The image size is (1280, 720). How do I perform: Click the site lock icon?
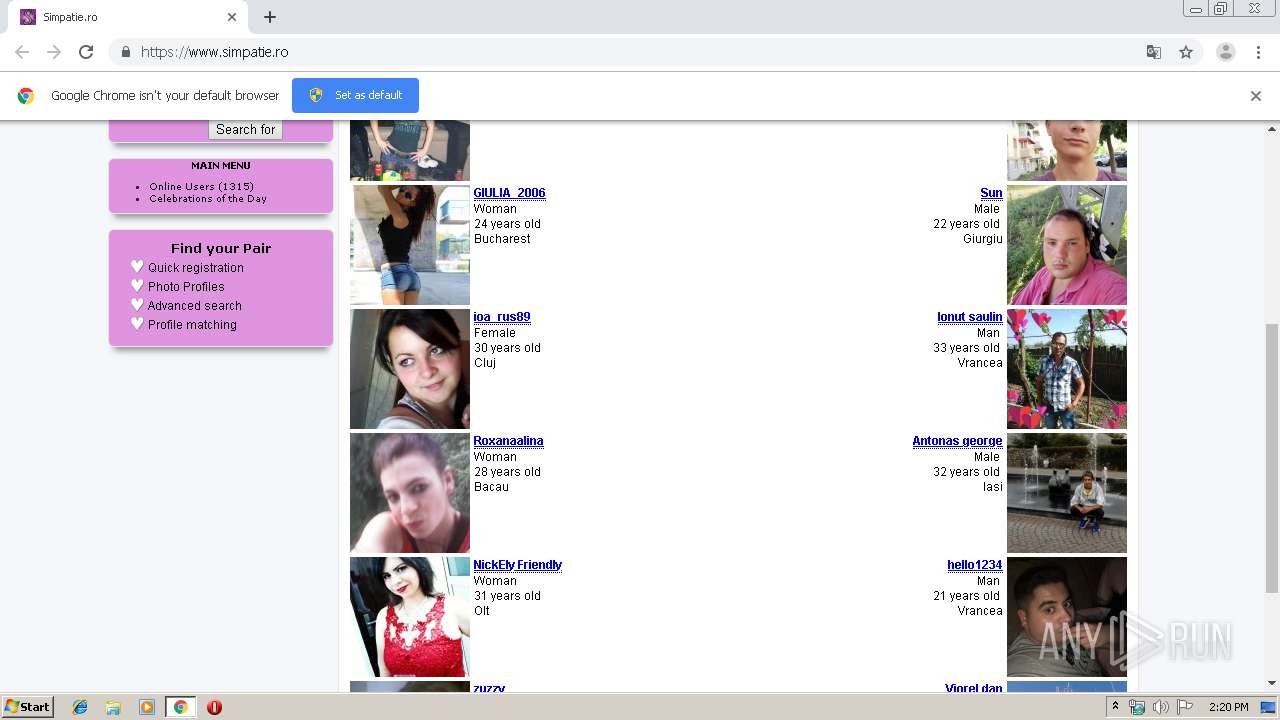click(x=125, y=52)
